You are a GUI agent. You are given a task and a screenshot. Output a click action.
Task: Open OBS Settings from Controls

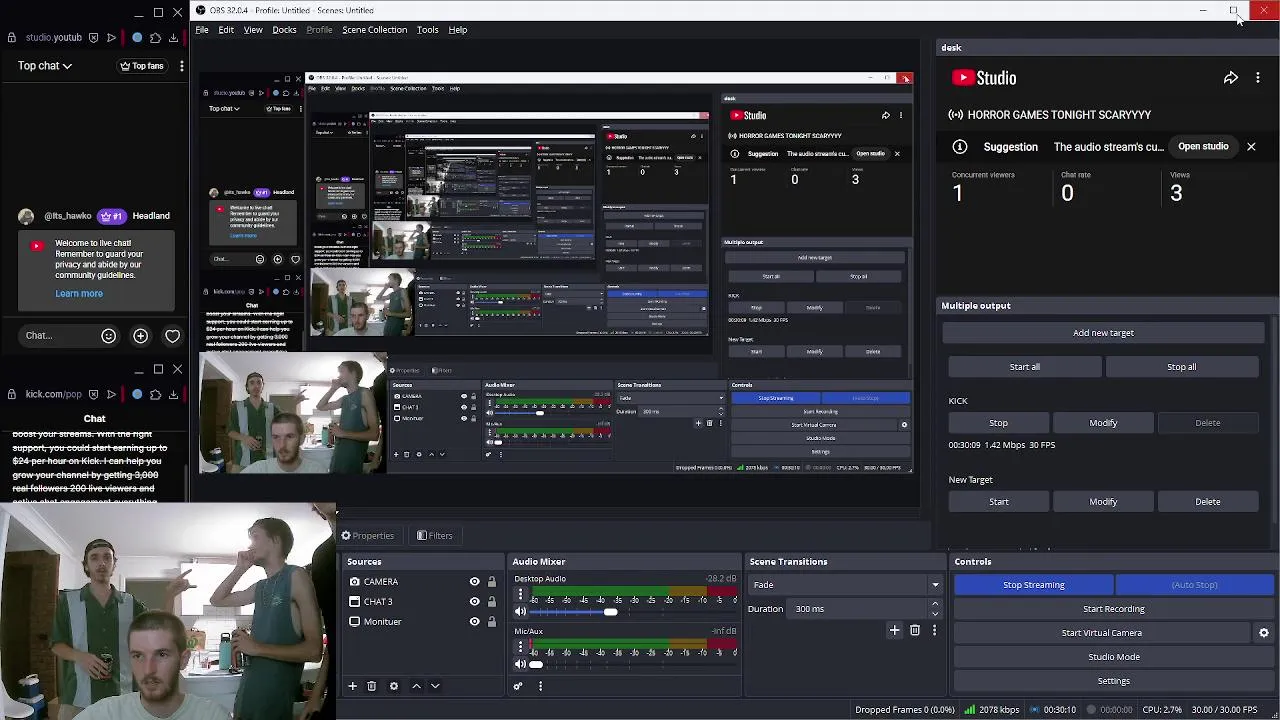(x=1114, y=681)
